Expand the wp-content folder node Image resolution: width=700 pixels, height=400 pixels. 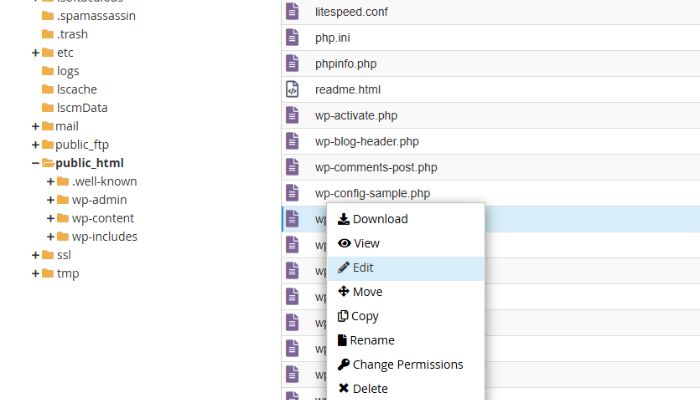tap(51, 218)
